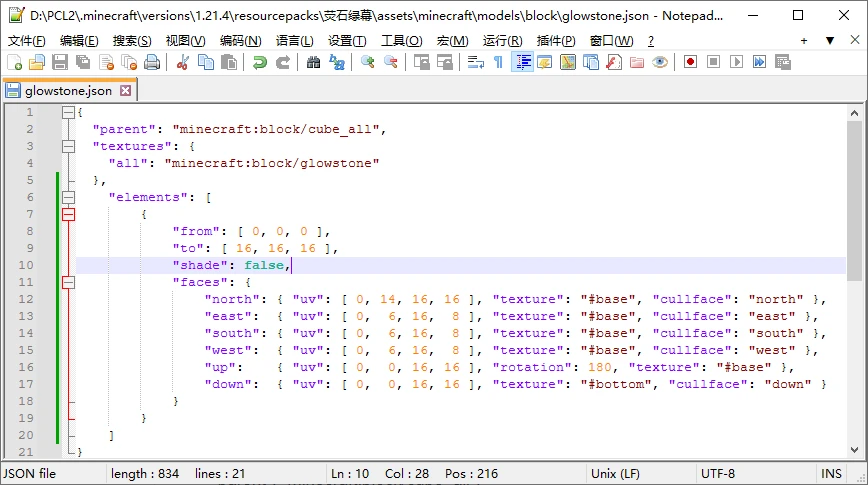Open Find with the binoculars icon
The width and height of the screenshot is (868, 485).
coord(313,62)
